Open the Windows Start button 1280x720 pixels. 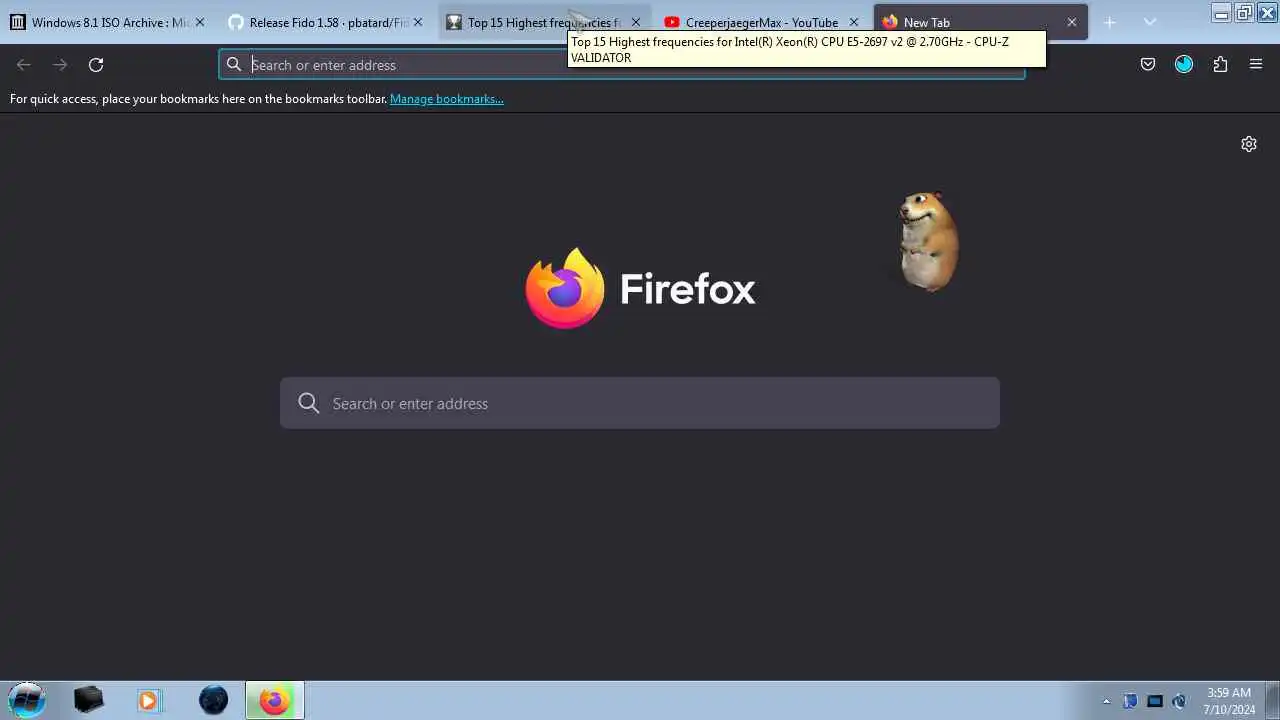(27, 700)
